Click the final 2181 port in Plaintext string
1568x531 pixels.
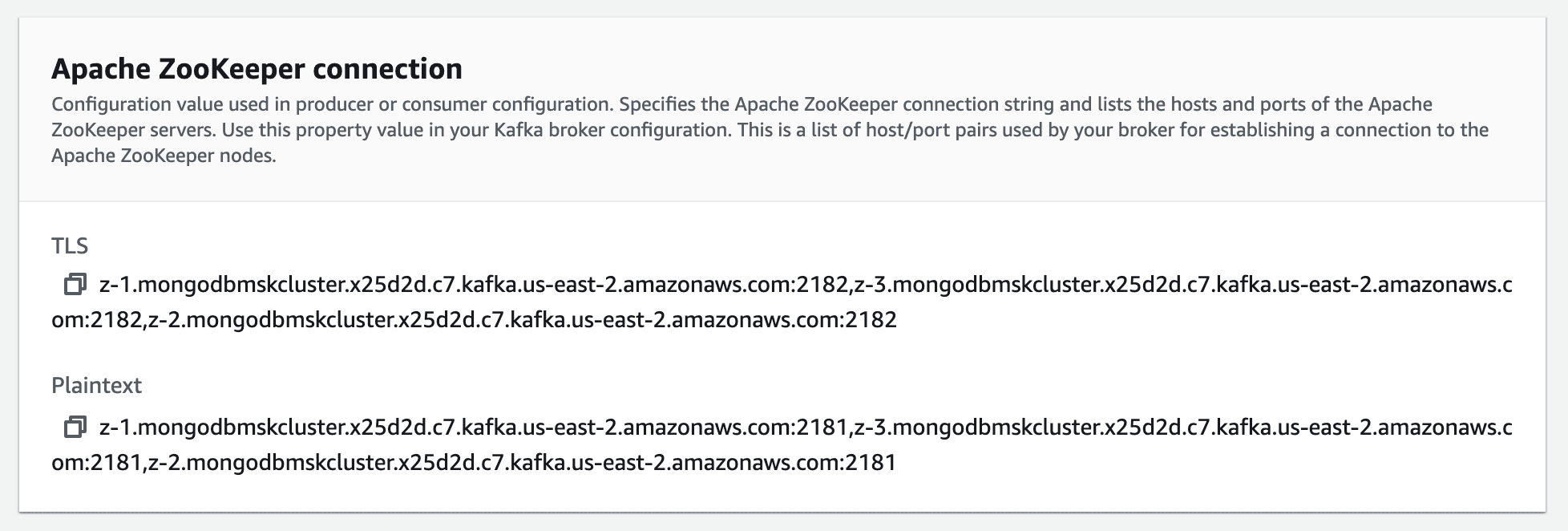[x=871, y=463]
